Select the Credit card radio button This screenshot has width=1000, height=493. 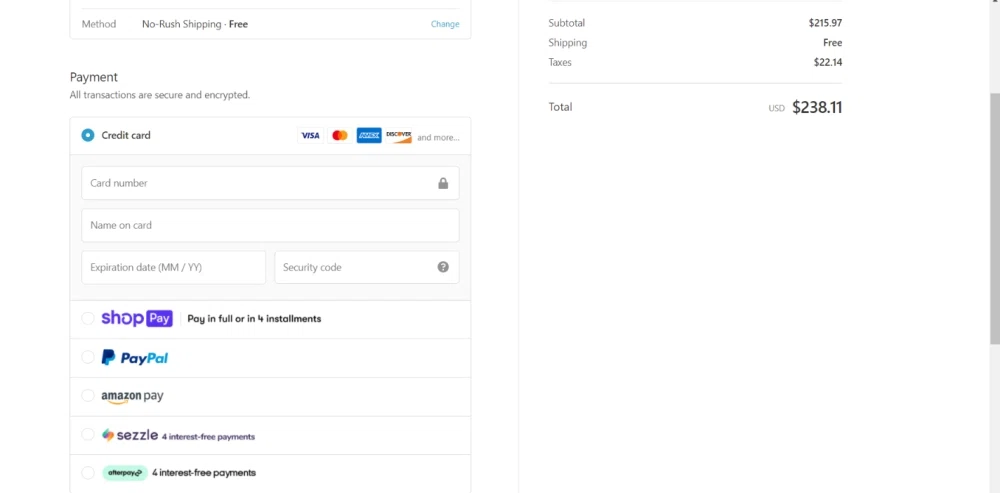[x=88, y=135]
